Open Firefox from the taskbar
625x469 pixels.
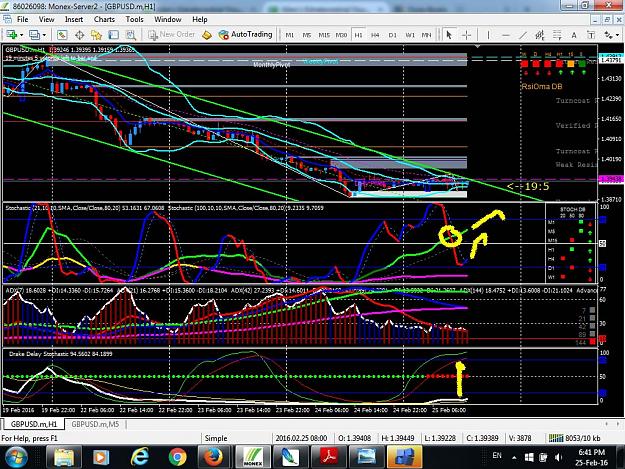pos(214,457)
